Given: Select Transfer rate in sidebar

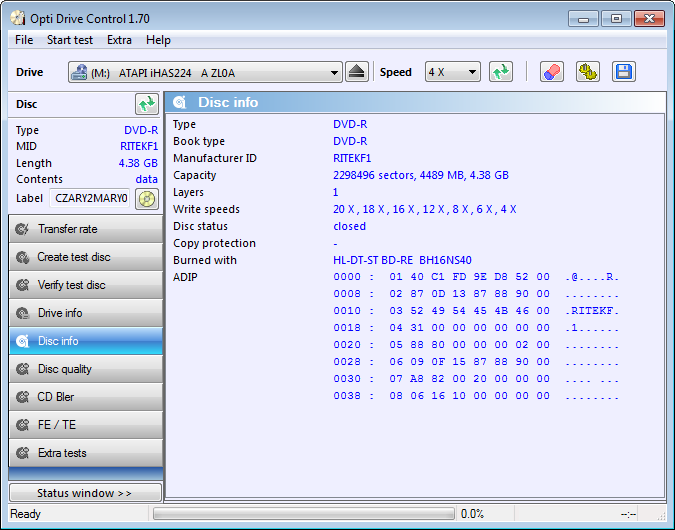Looking at the screenshot, I should pos(86,229).
